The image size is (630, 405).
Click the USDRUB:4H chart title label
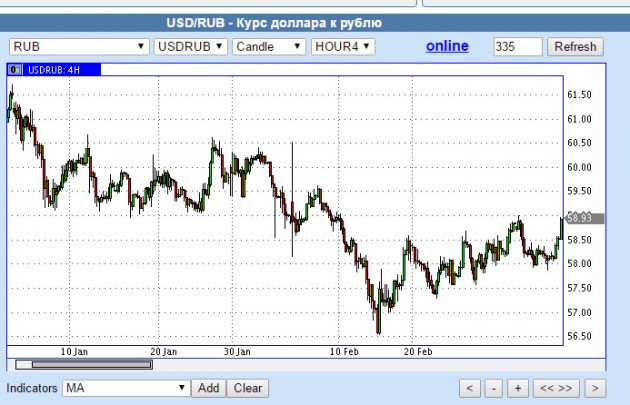point(55,69)
